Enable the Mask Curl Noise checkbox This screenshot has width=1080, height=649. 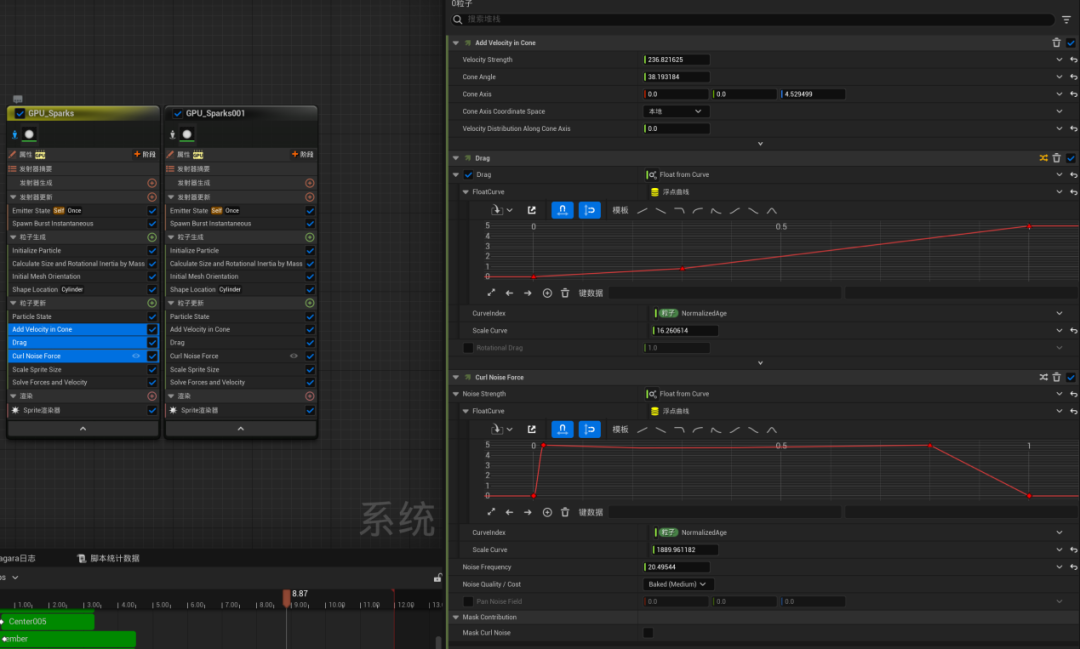click(x=648, y=632)
